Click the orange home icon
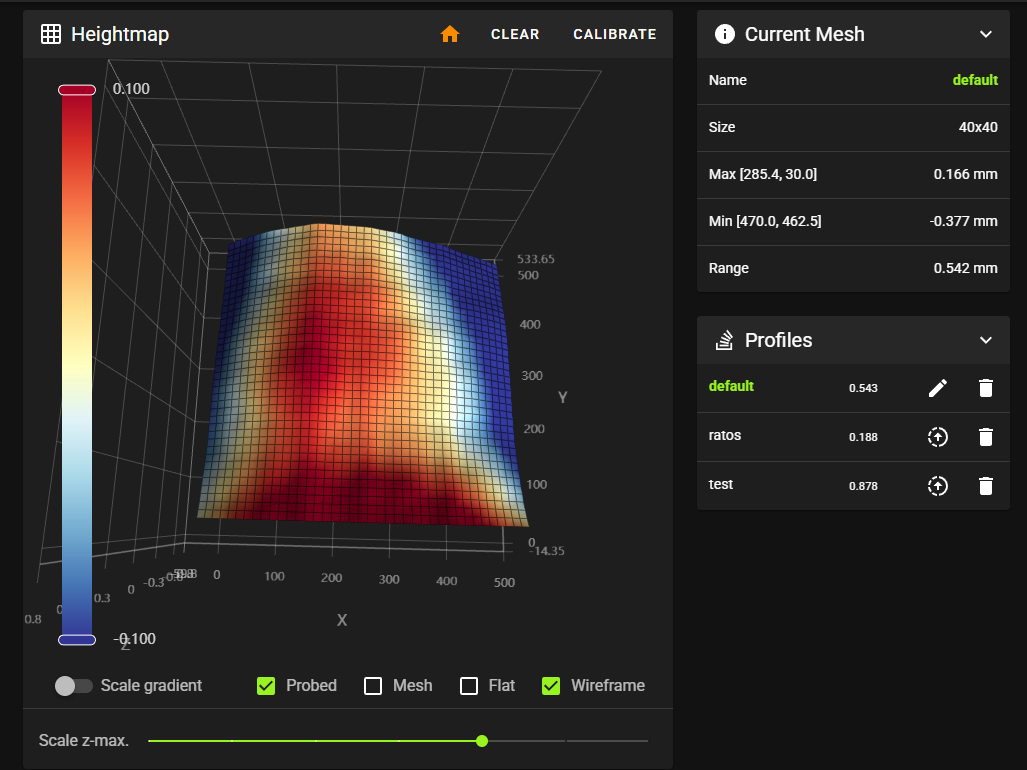Image resolution: width=1027 pixels, height=770 pixels. point(450,34)
